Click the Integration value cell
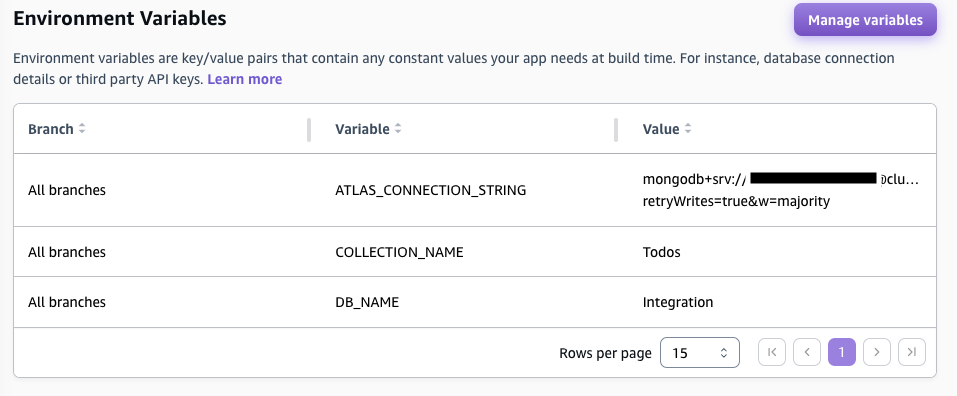 (677, 302)
